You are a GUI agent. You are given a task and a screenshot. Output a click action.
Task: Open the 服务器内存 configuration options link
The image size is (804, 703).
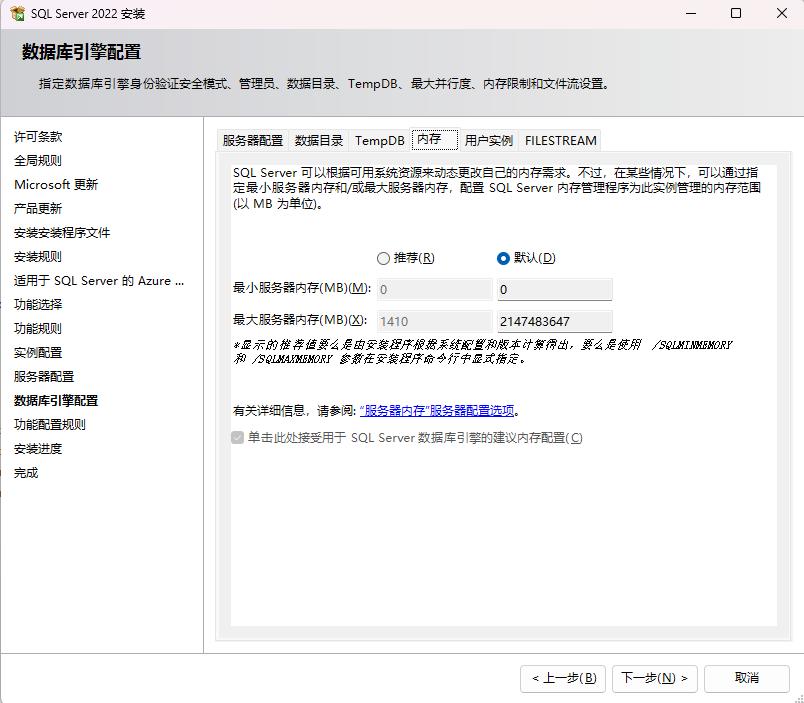[x=437, y=411]
